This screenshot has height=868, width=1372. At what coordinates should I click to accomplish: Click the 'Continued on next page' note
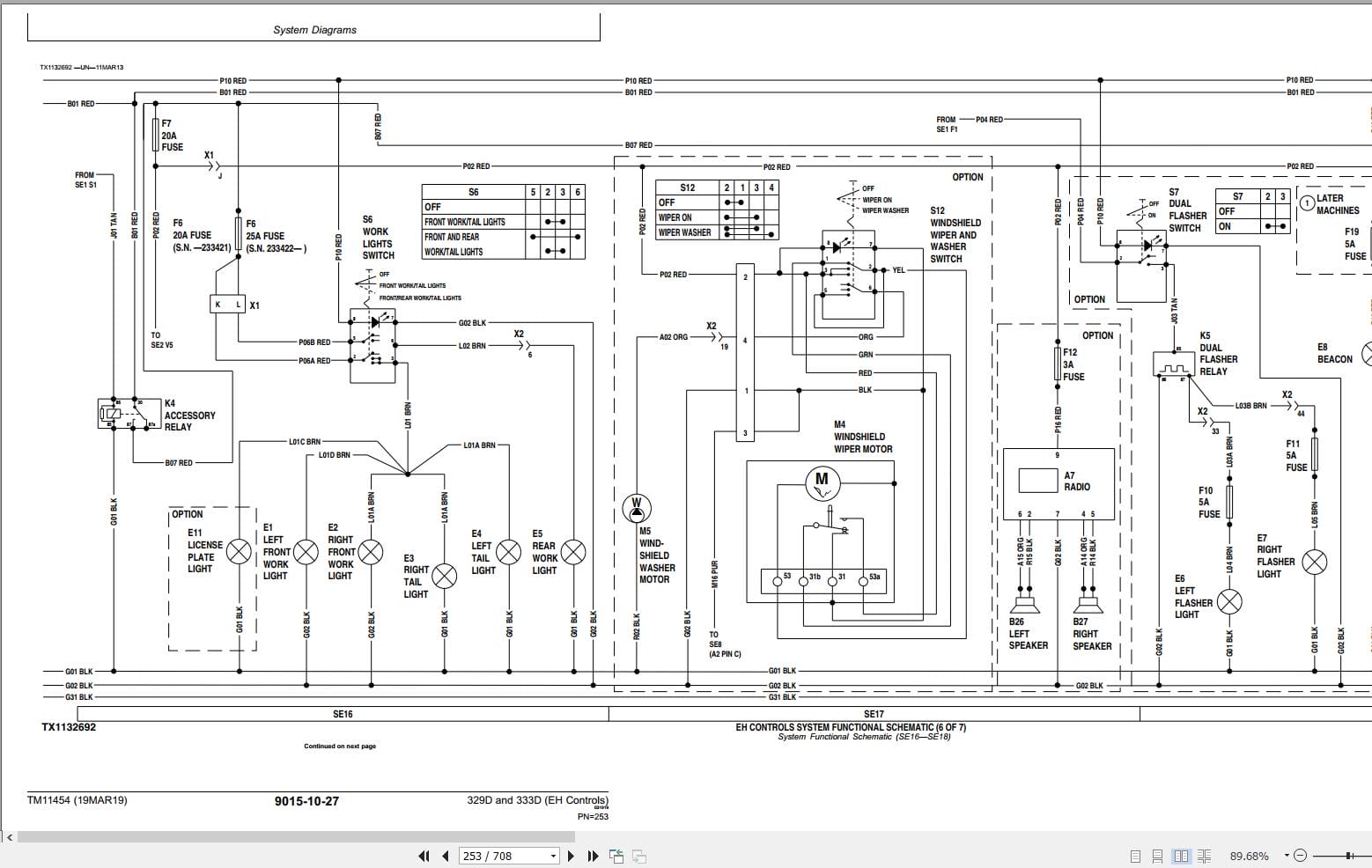click(340, 747)
